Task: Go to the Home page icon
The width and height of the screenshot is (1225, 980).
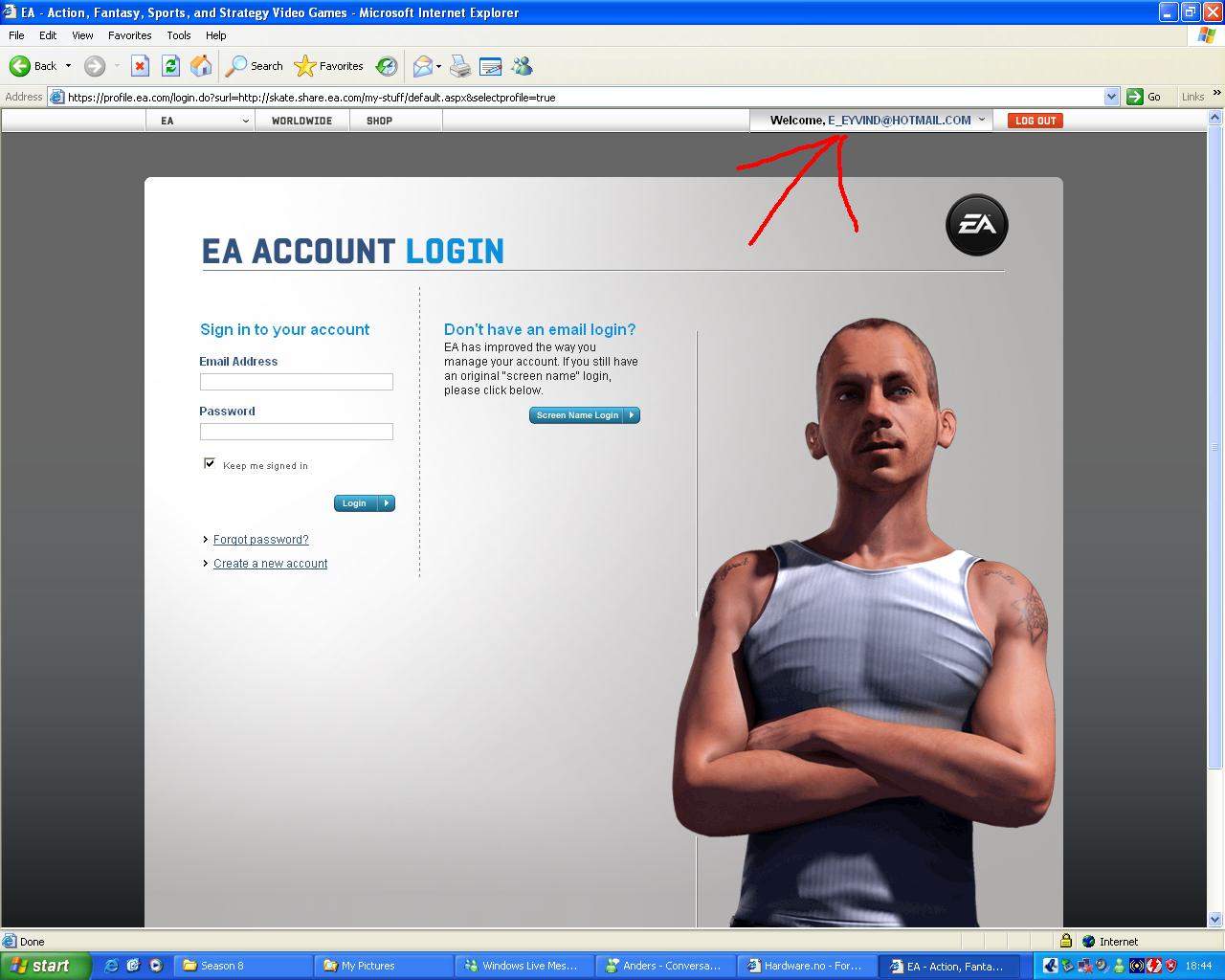Action: tap(201, 66)
